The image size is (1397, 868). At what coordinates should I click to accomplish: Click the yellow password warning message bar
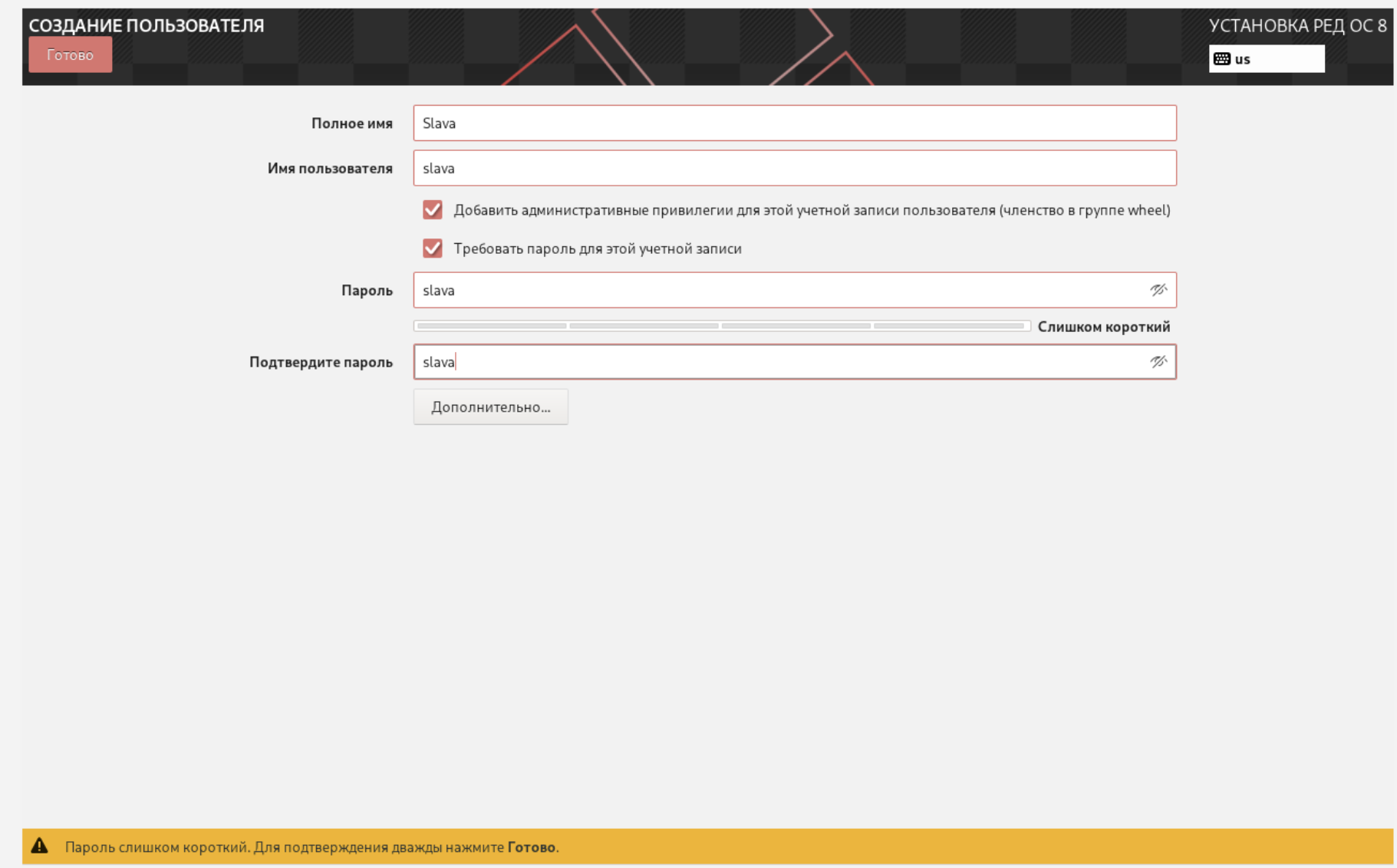[707, 847]
